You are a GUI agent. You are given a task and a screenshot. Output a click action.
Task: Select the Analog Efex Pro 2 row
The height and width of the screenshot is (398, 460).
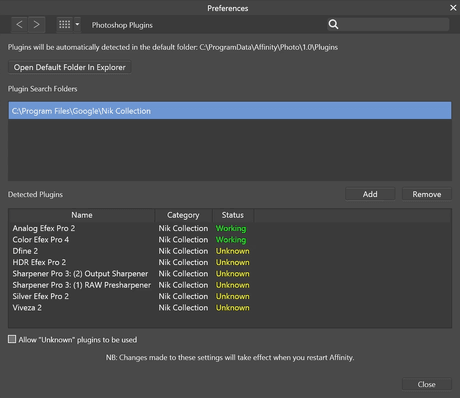click(230, 228)
